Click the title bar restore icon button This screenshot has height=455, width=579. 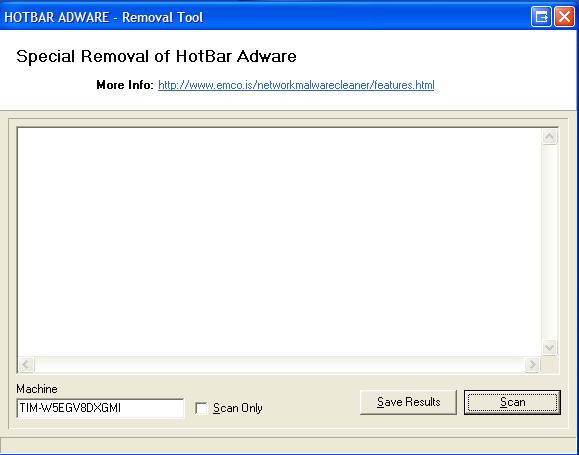(x=541, y=17)
